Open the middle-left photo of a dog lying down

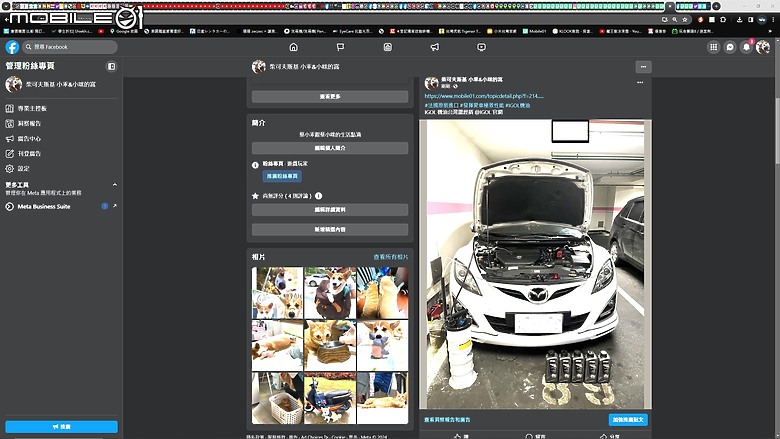(277, 346)
